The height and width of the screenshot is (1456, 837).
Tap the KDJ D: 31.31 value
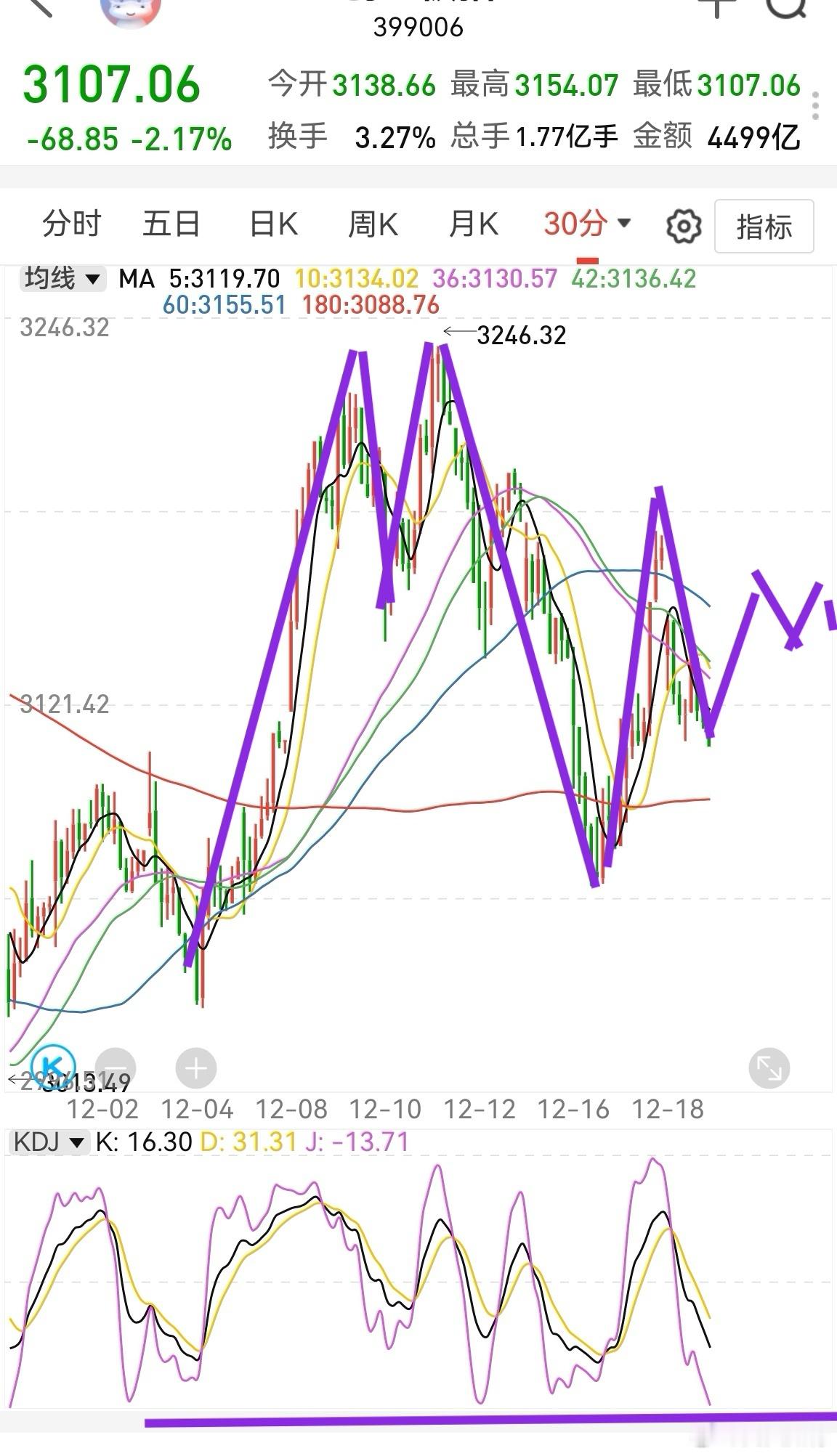pyautogui.click(x=248, y=1142)
